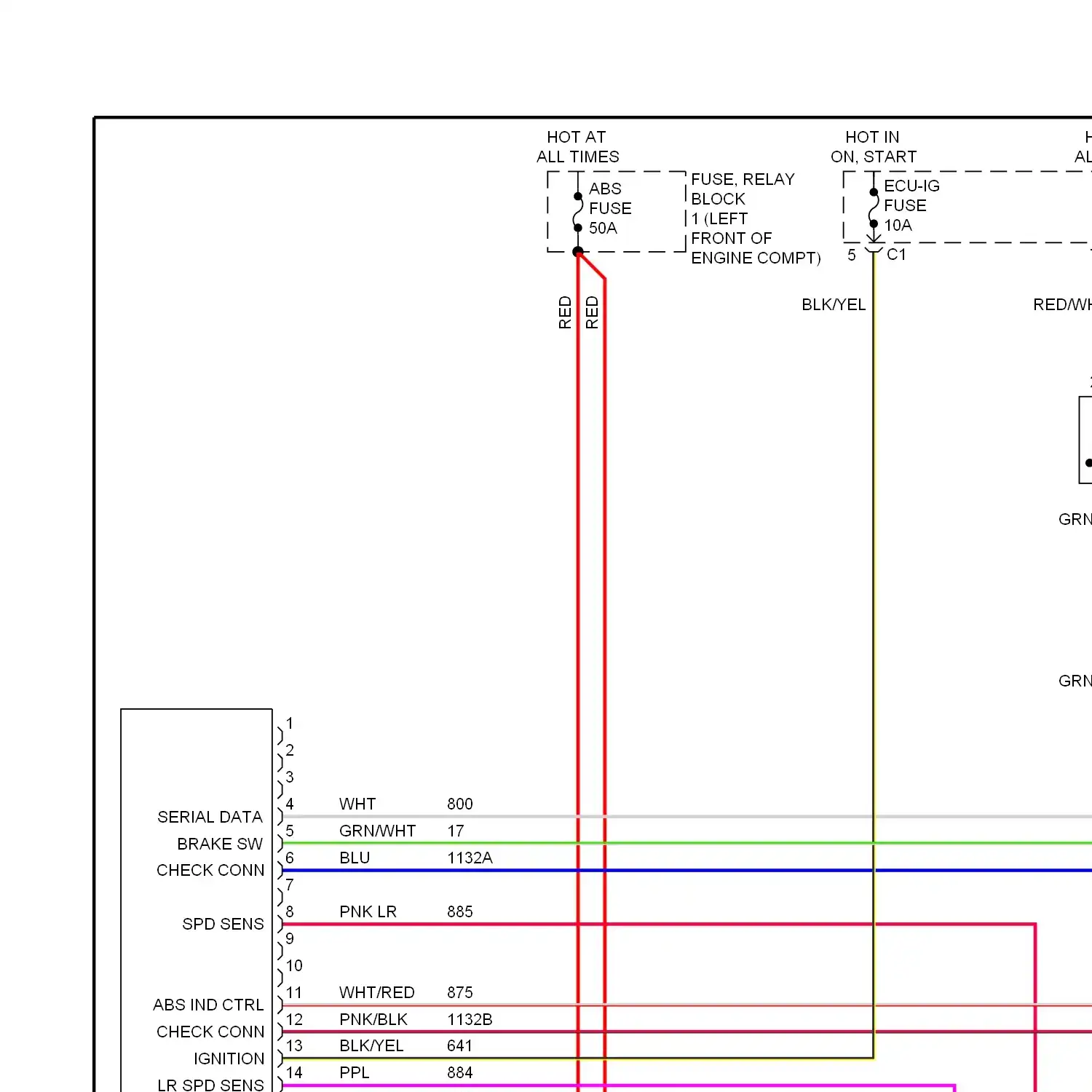Screen dimensions: 1092x1092
Task: Click the 'HOT IN ON, START' label
Action: pos(873,147)
